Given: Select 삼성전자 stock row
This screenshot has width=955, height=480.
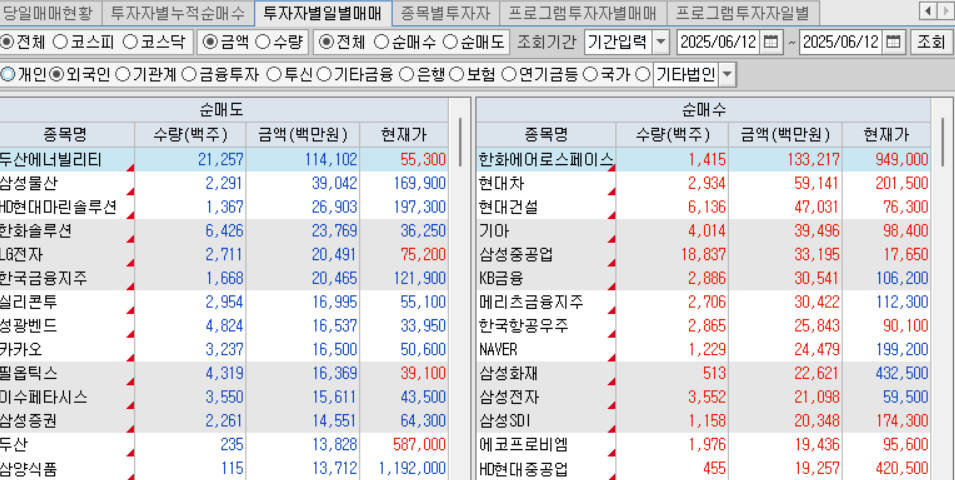Looking at the screenshot, I should (703, 397).
